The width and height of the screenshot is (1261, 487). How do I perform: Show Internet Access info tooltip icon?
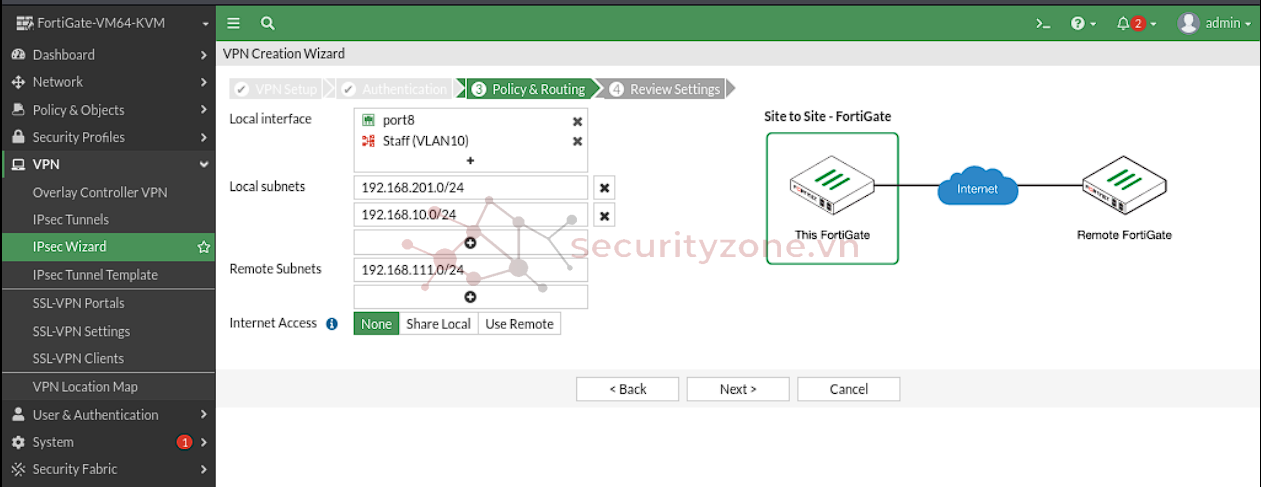click(332, 324)
